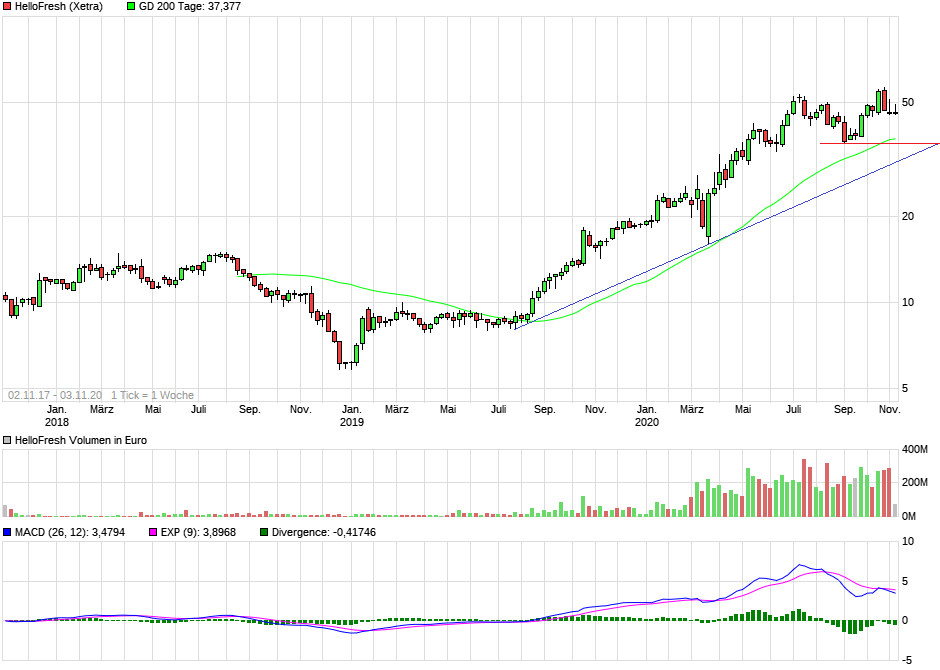Click the MACD axis label -5

tap(907, 660)
